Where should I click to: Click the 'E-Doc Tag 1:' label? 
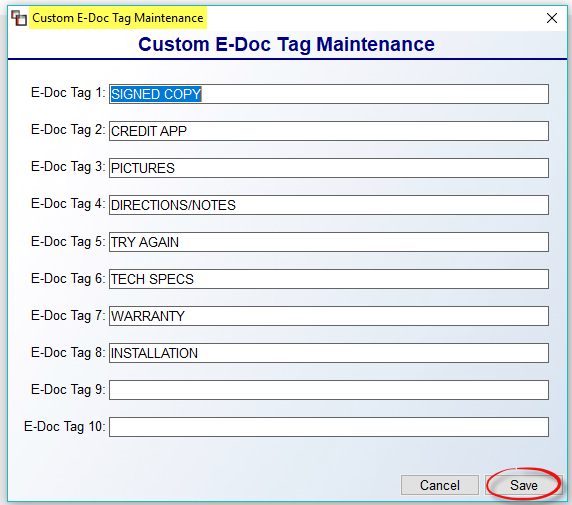(x=68, y=93)
